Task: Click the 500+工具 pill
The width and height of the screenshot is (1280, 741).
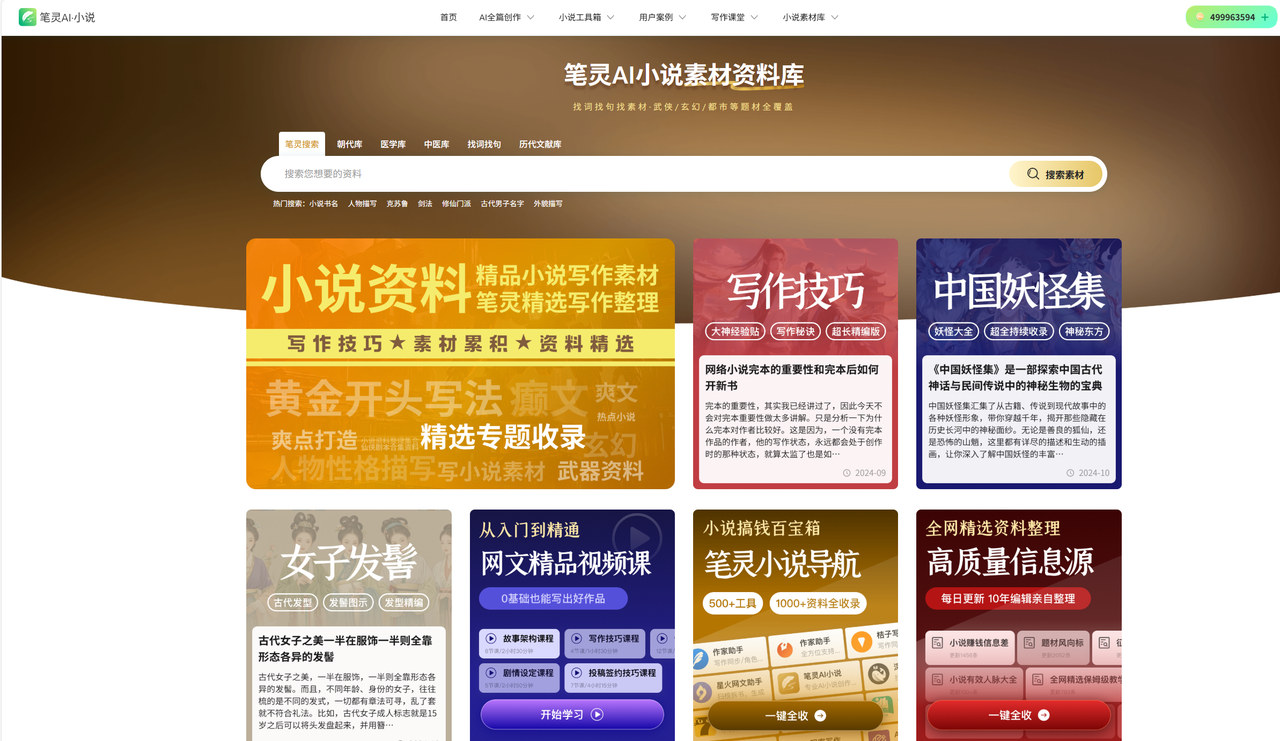Action: pos(733,603)
